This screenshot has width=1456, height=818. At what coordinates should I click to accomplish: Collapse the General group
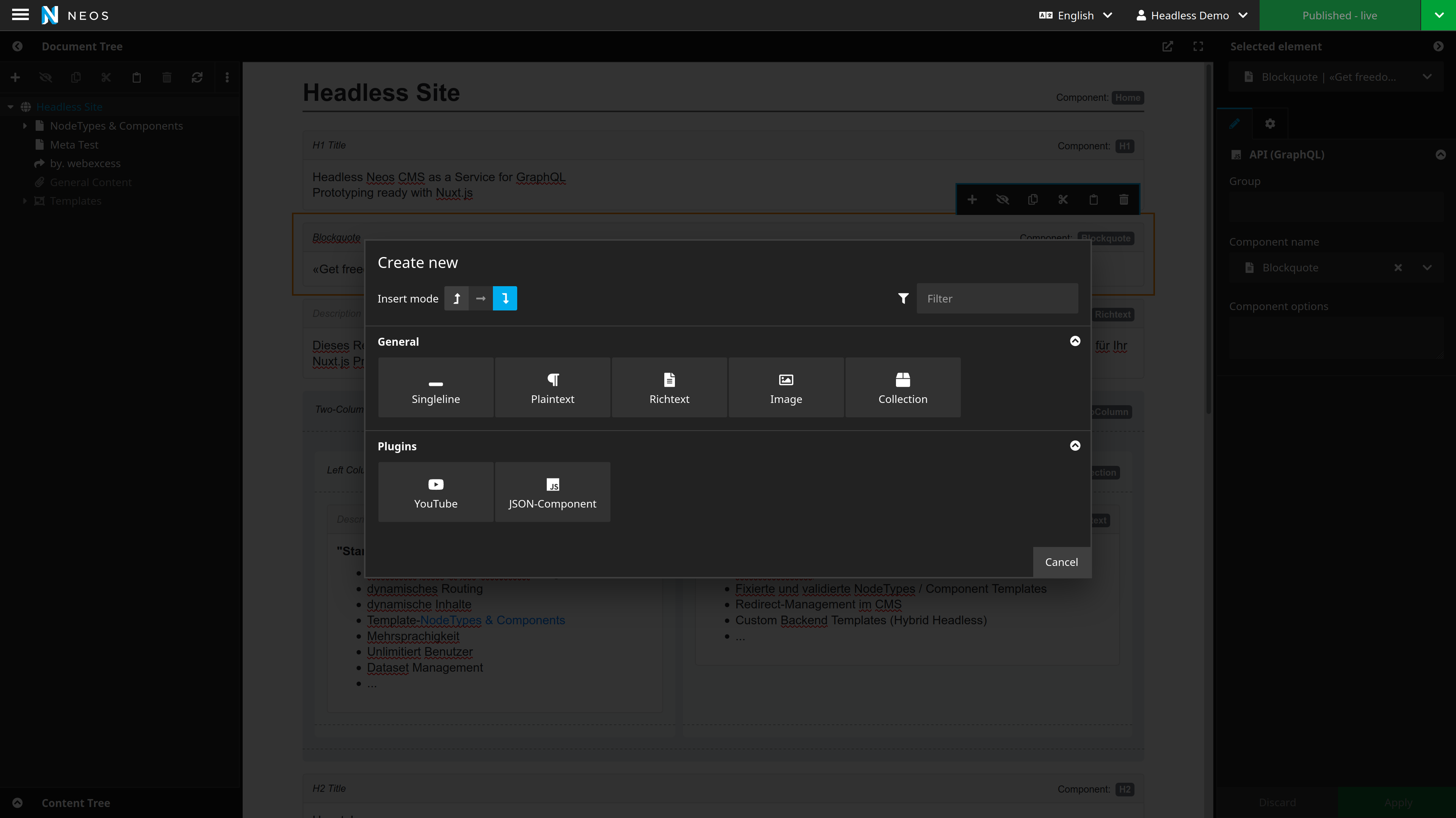[1075, 341]
